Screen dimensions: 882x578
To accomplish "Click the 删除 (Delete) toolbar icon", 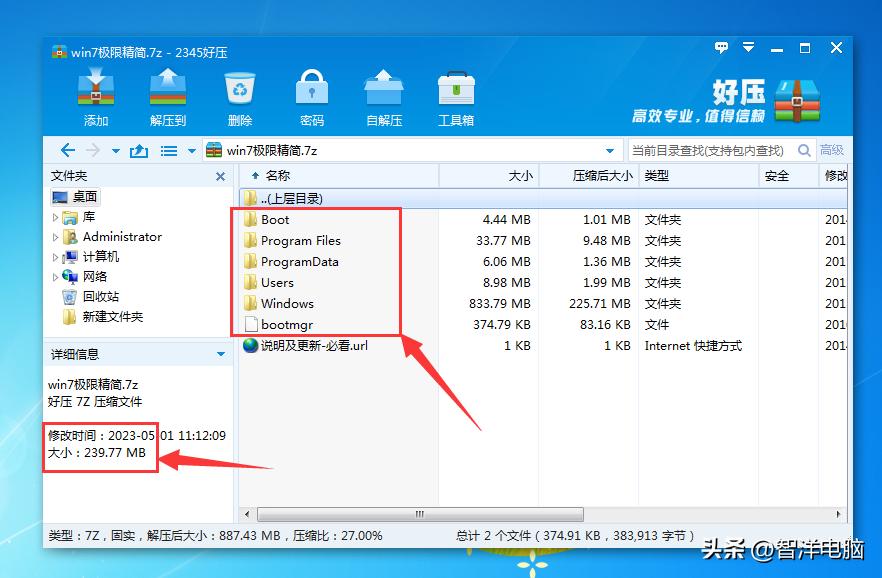I will click(x=239, y=95).
